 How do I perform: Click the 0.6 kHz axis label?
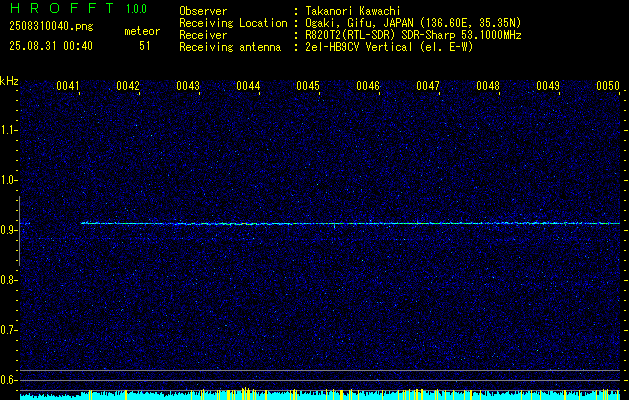click(8, 380)
